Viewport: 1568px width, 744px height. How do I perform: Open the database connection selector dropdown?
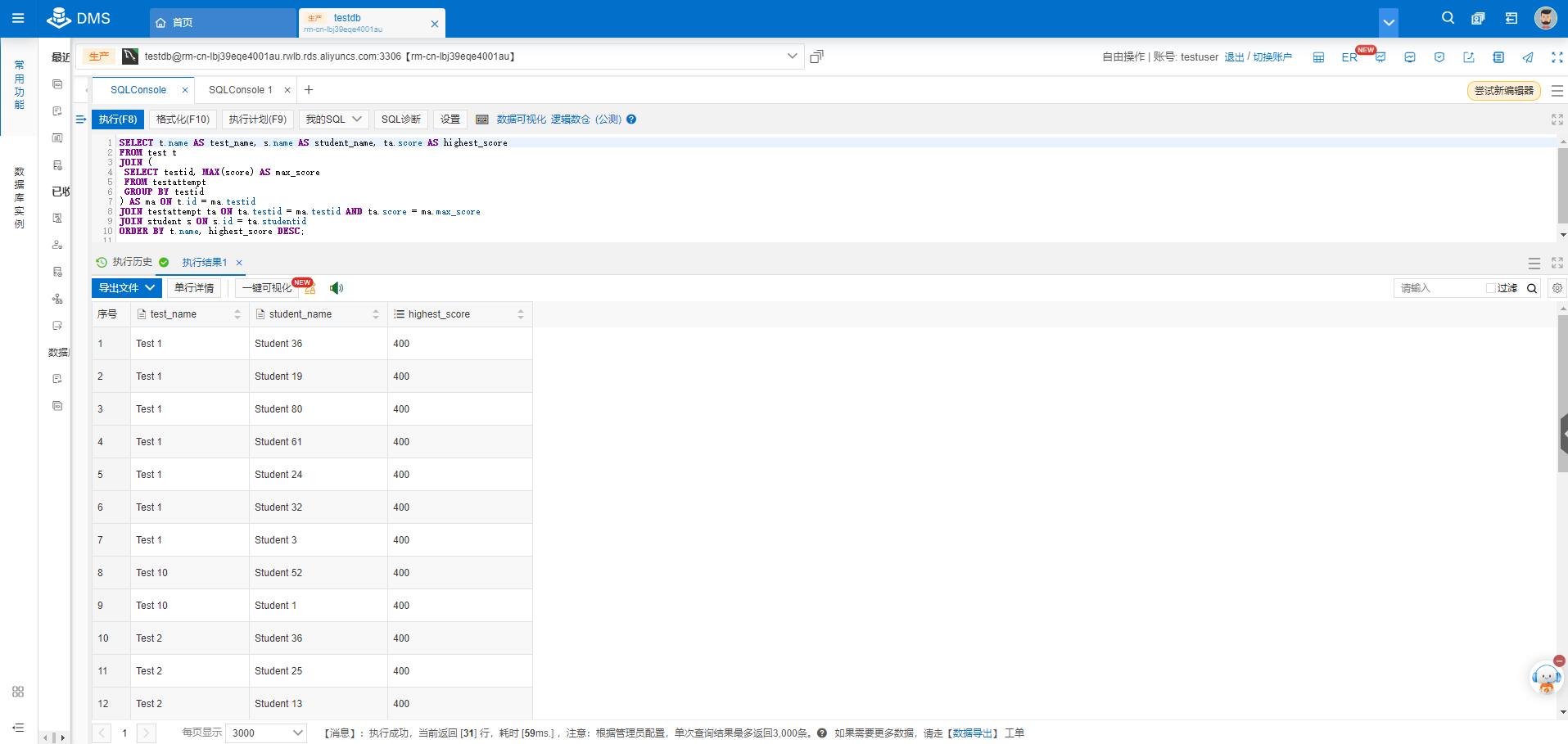coord(792,56)
